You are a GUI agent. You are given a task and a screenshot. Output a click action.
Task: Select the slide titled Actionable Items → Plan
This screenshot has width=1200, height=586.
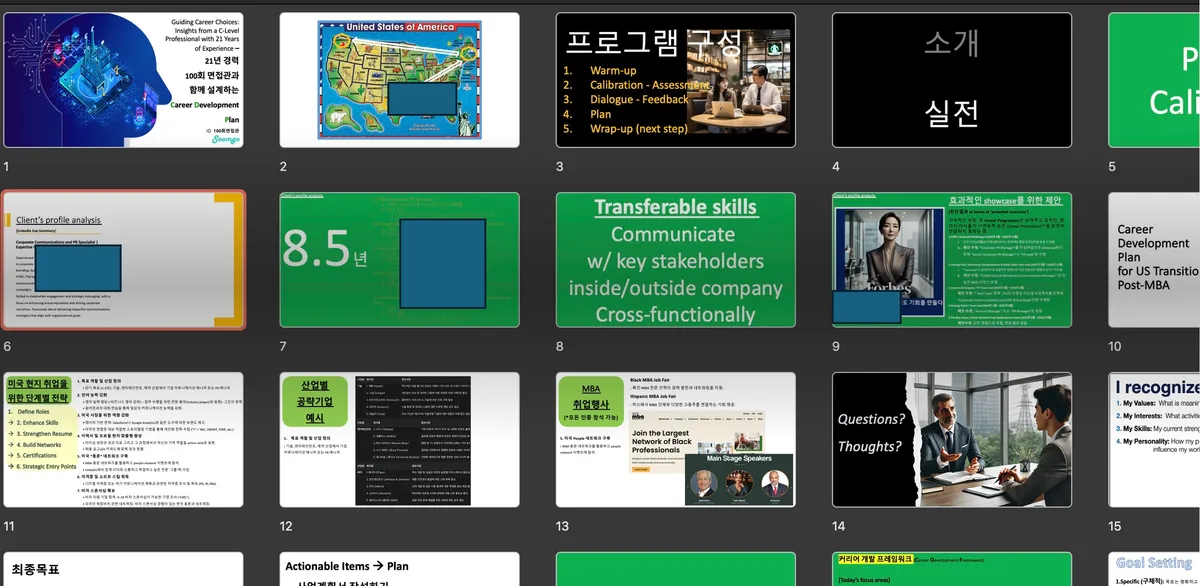(x=400, y=569)
